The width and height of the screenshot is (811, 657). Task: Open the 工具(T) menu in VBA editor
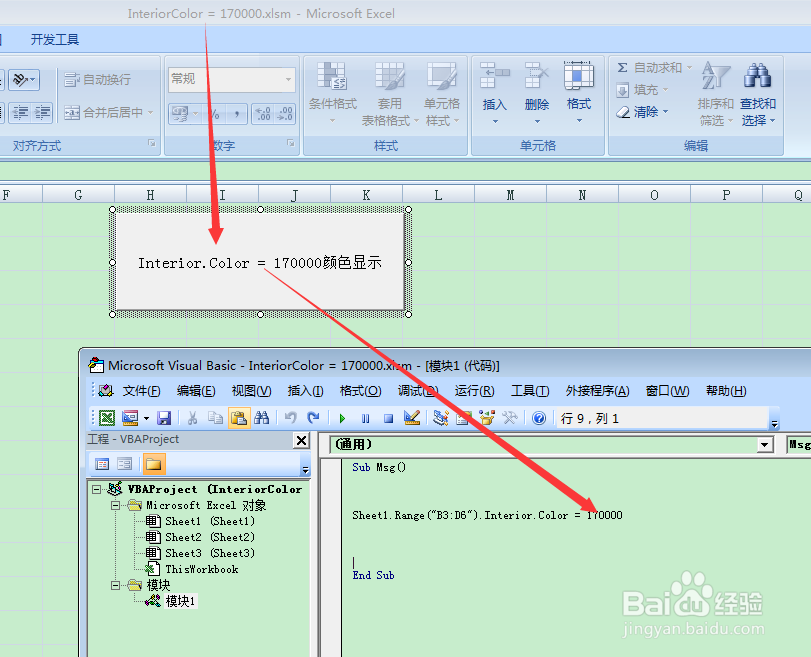point(530,391)
